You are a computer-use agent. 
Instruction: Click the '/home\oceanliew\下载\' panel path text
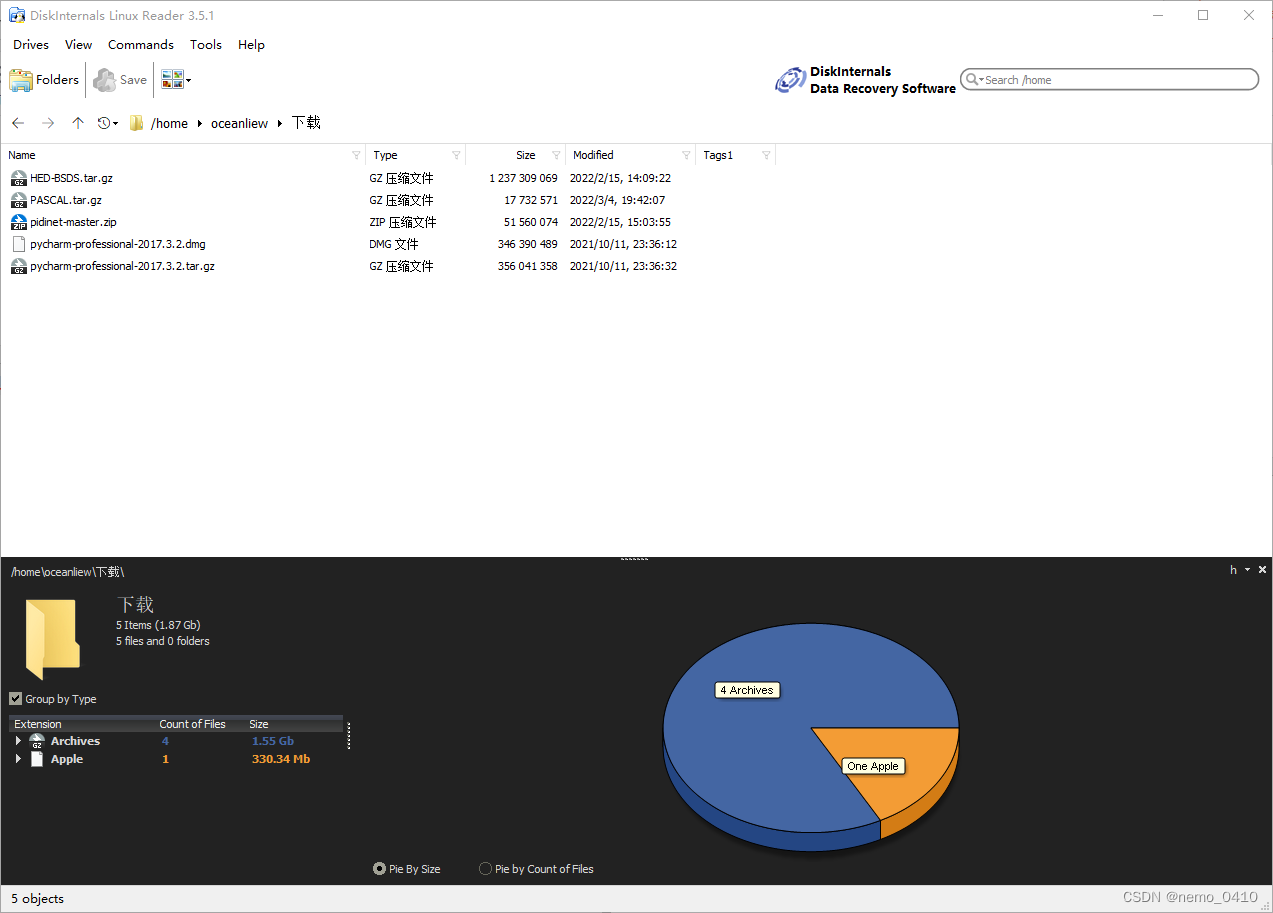pos(68,572)
